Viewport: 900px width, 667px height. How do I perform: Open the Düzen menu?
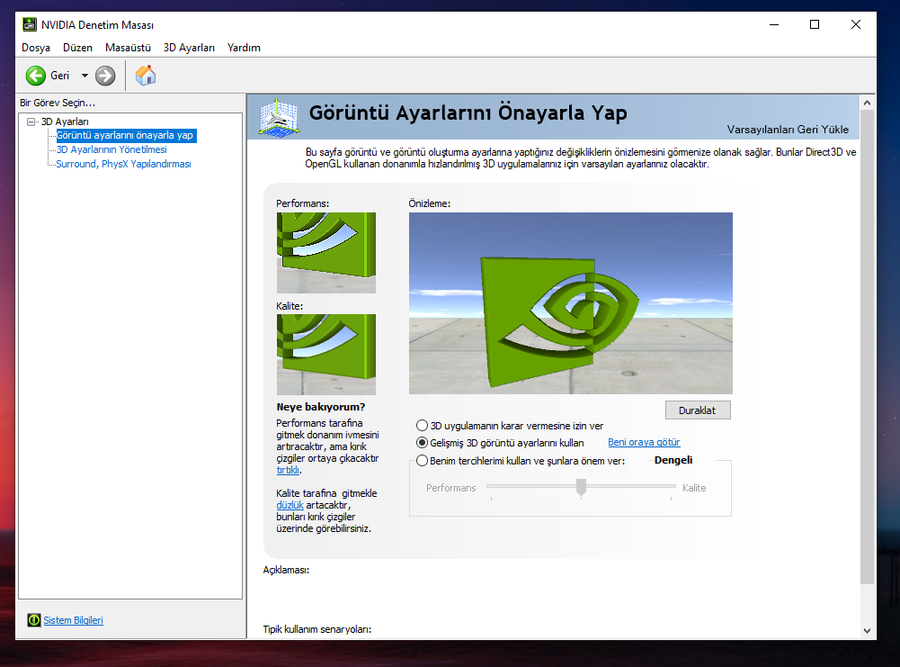coord(77,48)
